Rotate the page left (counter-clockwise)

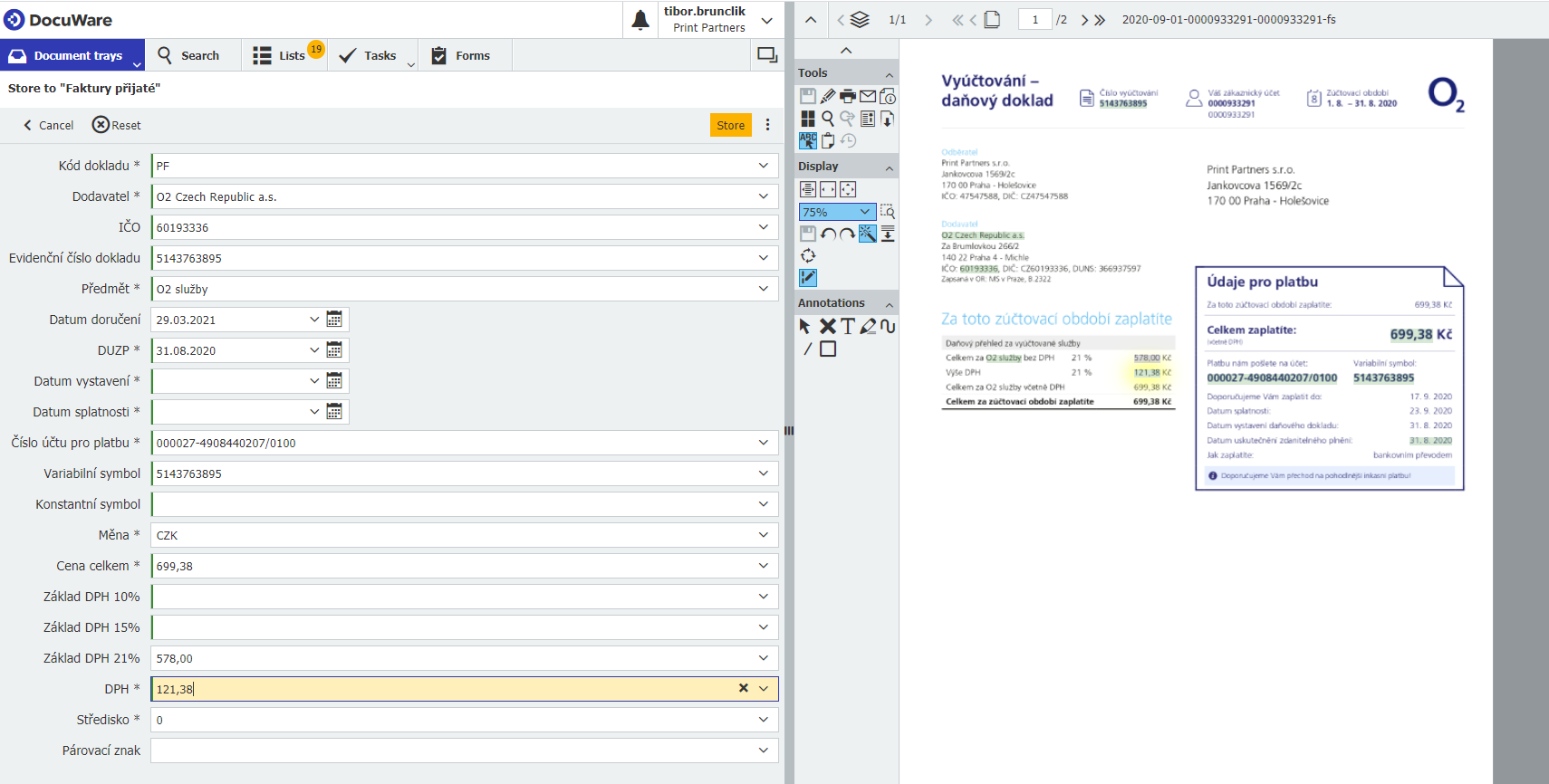(x=828, y=234)
